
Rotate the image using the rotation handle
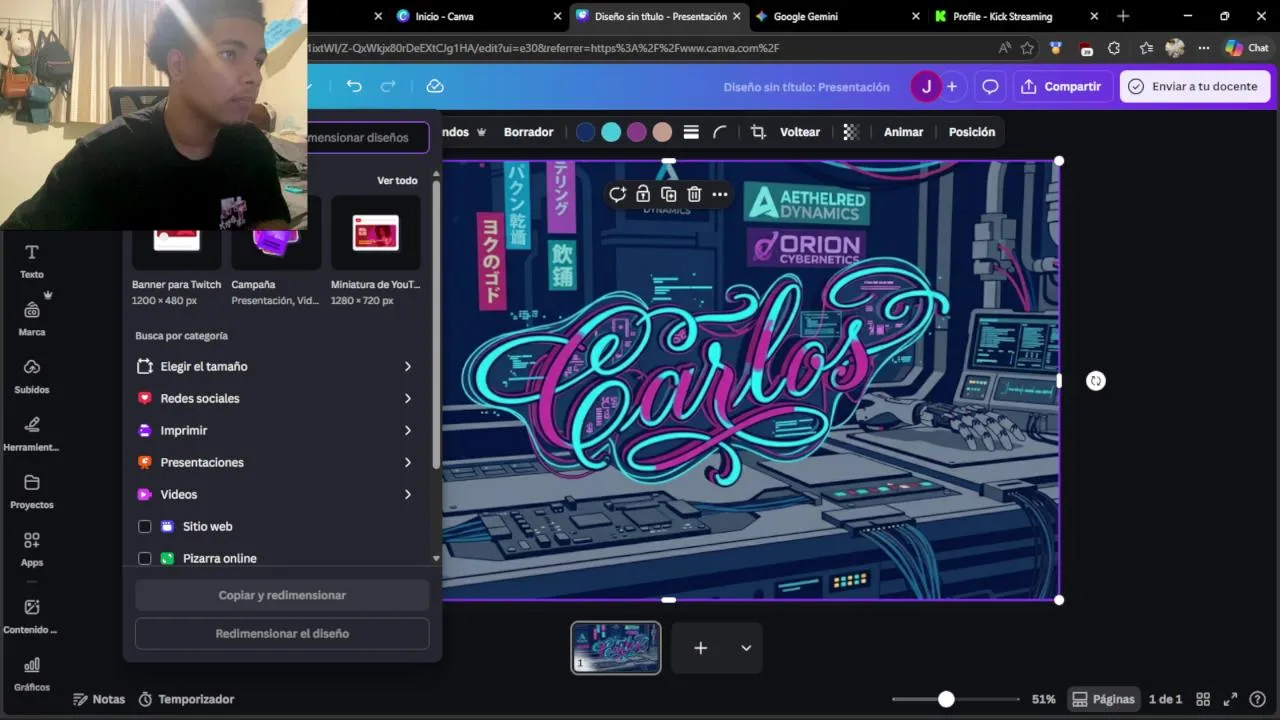pyautogui.click(x=1096, y=381)
